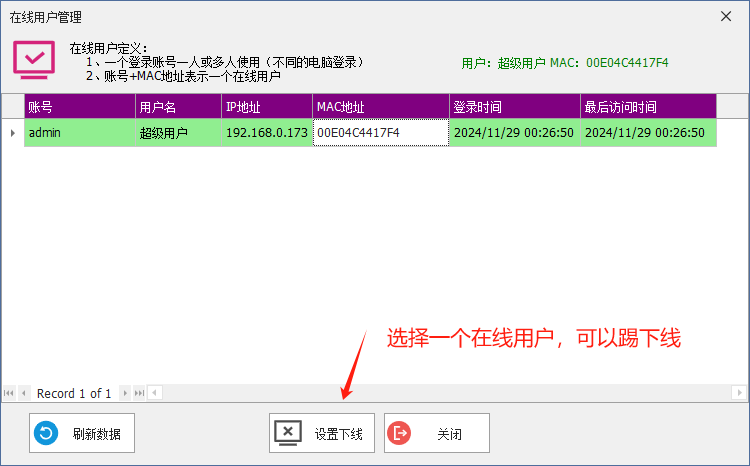Sort by MAC地址 column header
Viewport: 750px width, 466px height.
[381, 106]
